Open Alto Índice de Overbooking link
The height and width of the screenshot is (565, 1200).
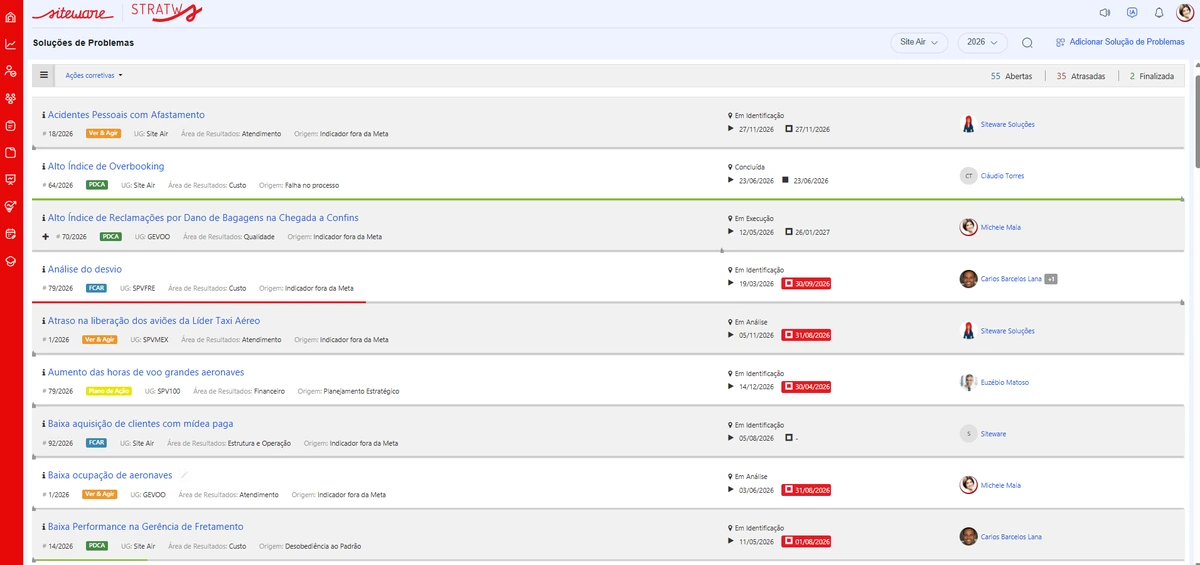point(106,166)
